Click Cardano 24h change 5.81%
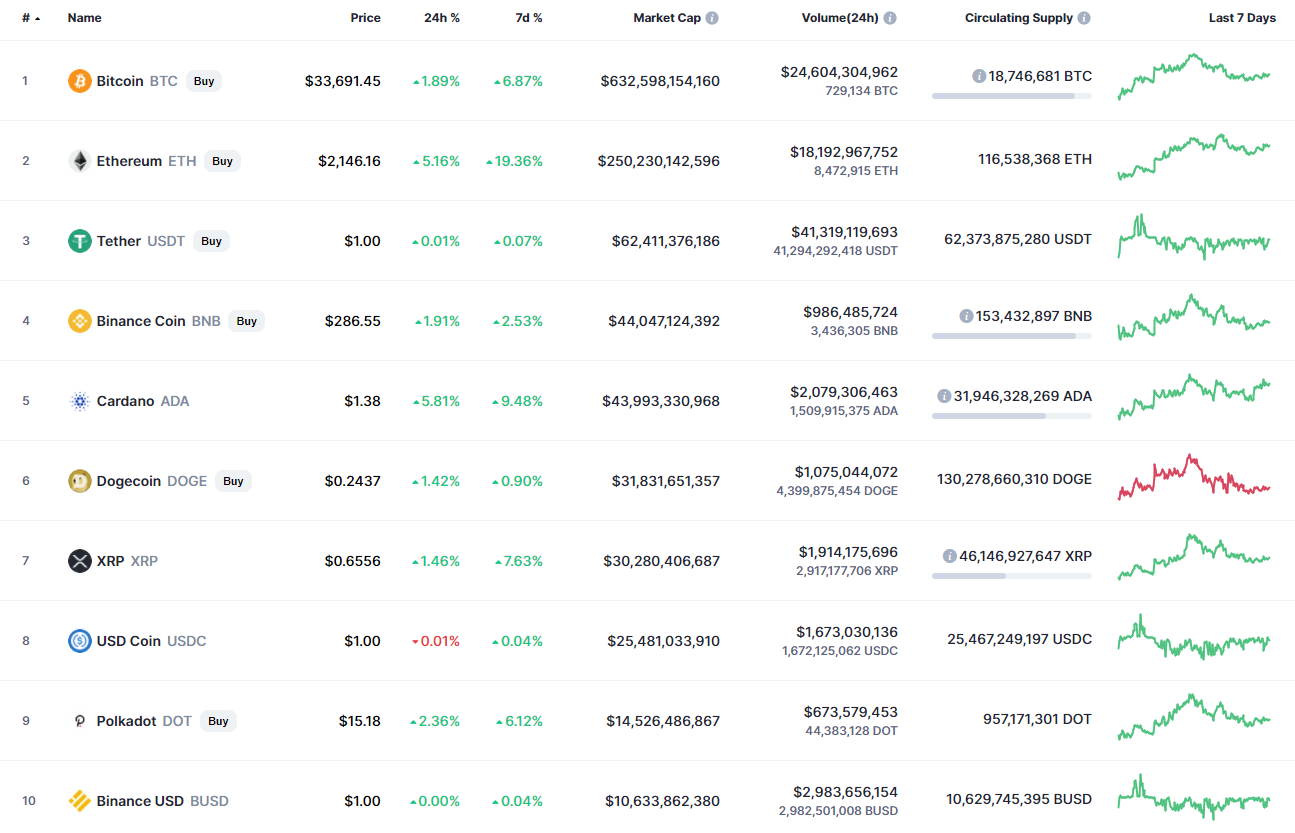Image resolution: width=1295 pixels, height=833 pixels. click(436, 401)
